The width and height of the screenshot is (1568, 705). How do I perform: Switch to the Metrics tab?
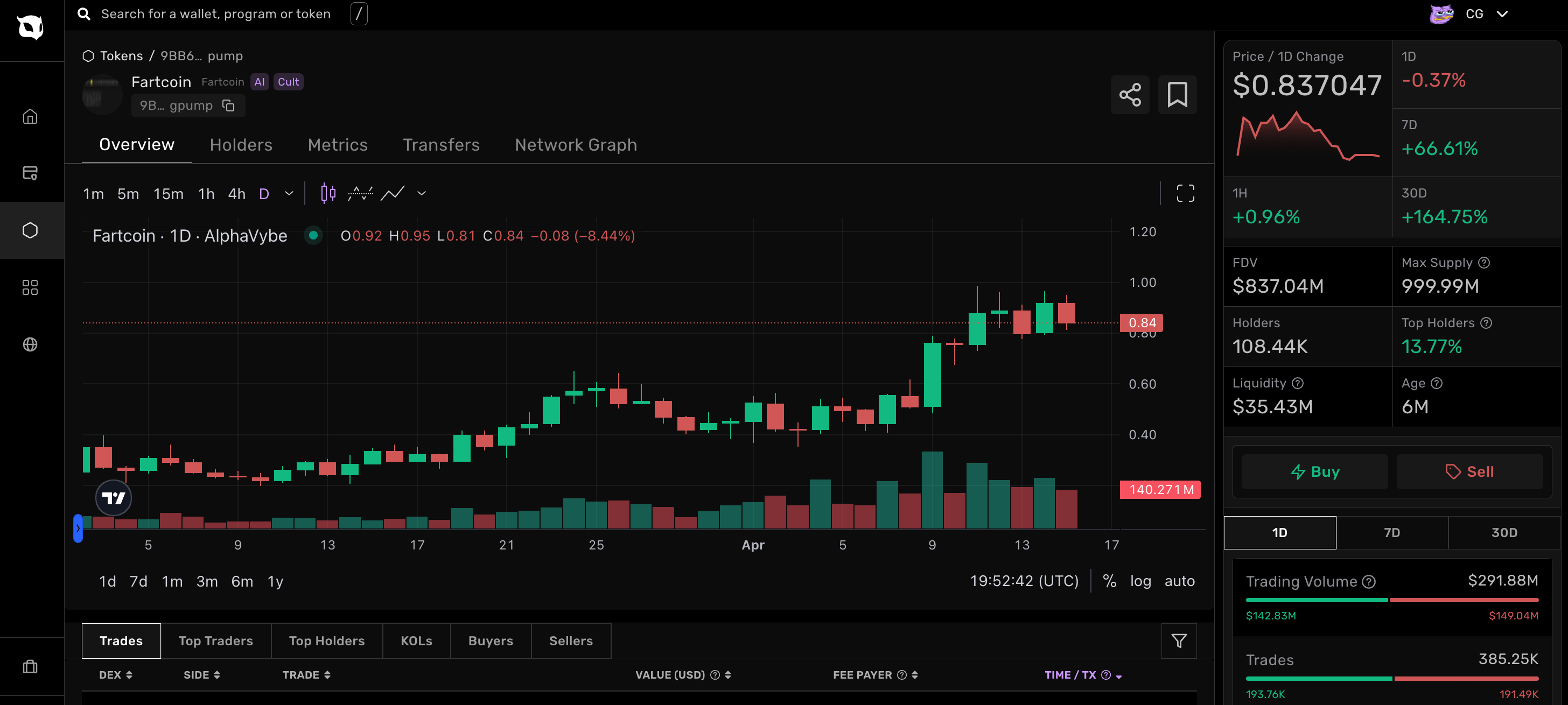coord(337,145)
